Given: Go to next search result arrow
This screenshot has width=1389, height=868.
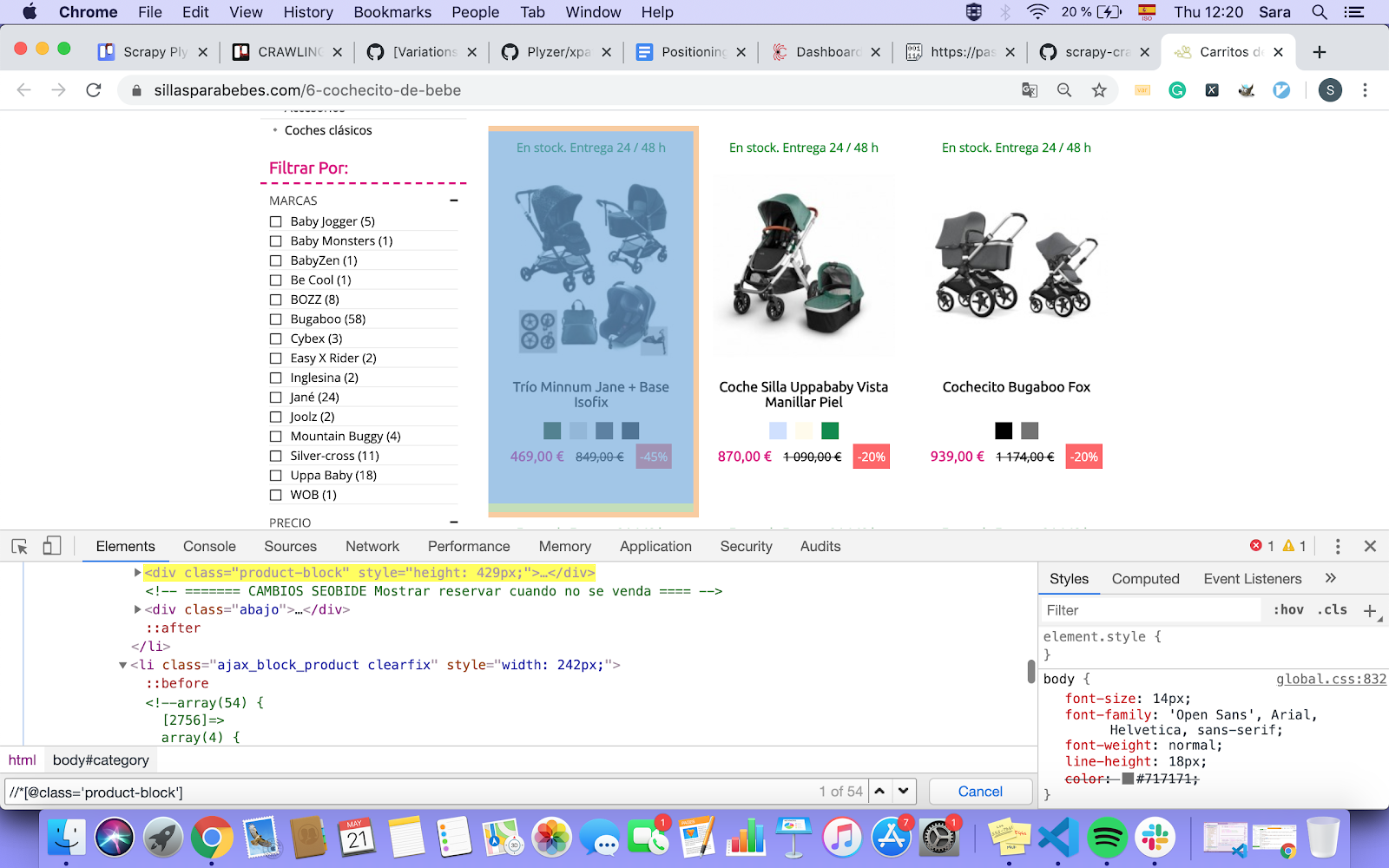Looking at the screenshot, I should click(904, 791).
